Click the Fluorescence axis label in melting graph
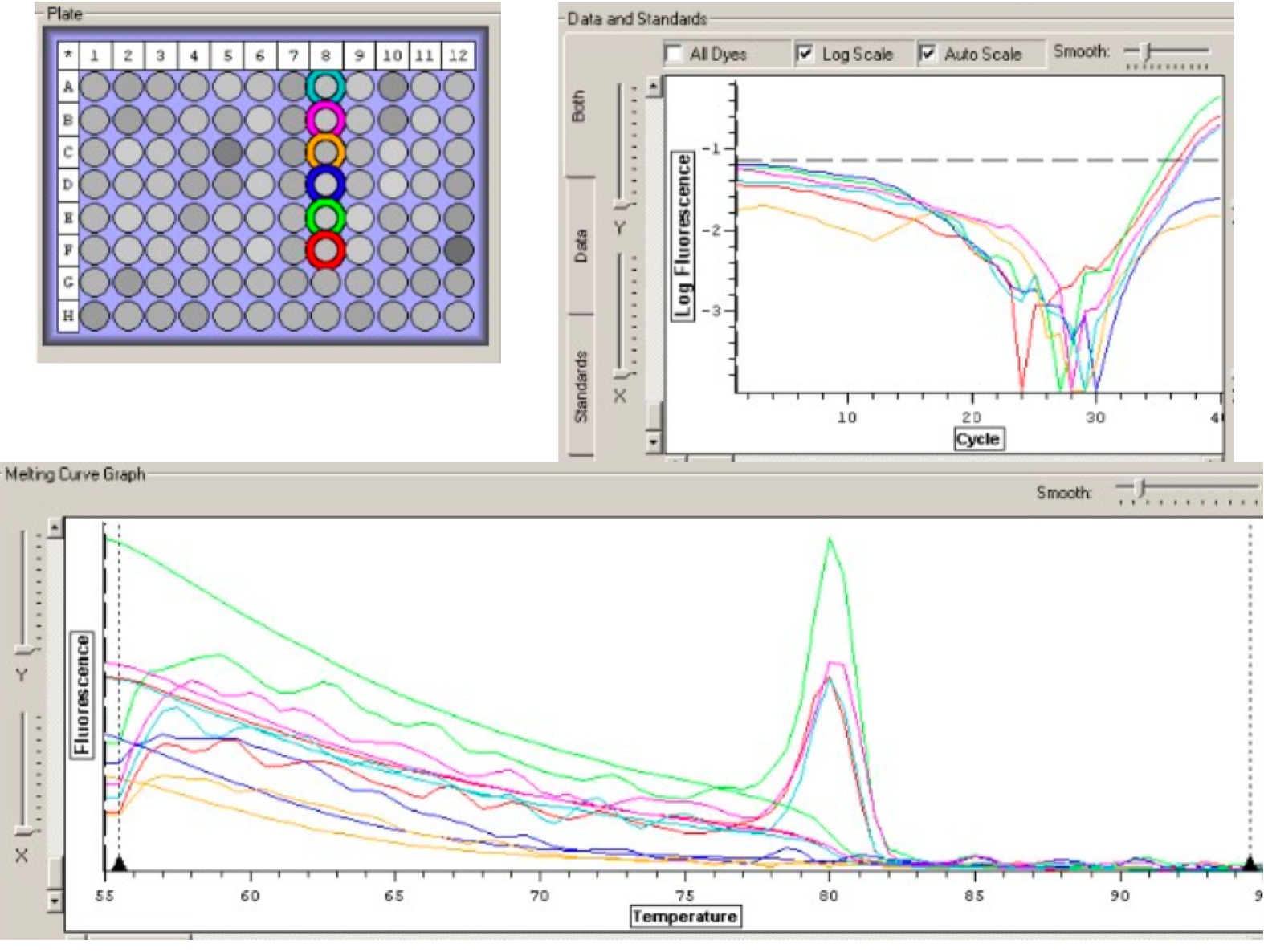 tap(82, 694)
